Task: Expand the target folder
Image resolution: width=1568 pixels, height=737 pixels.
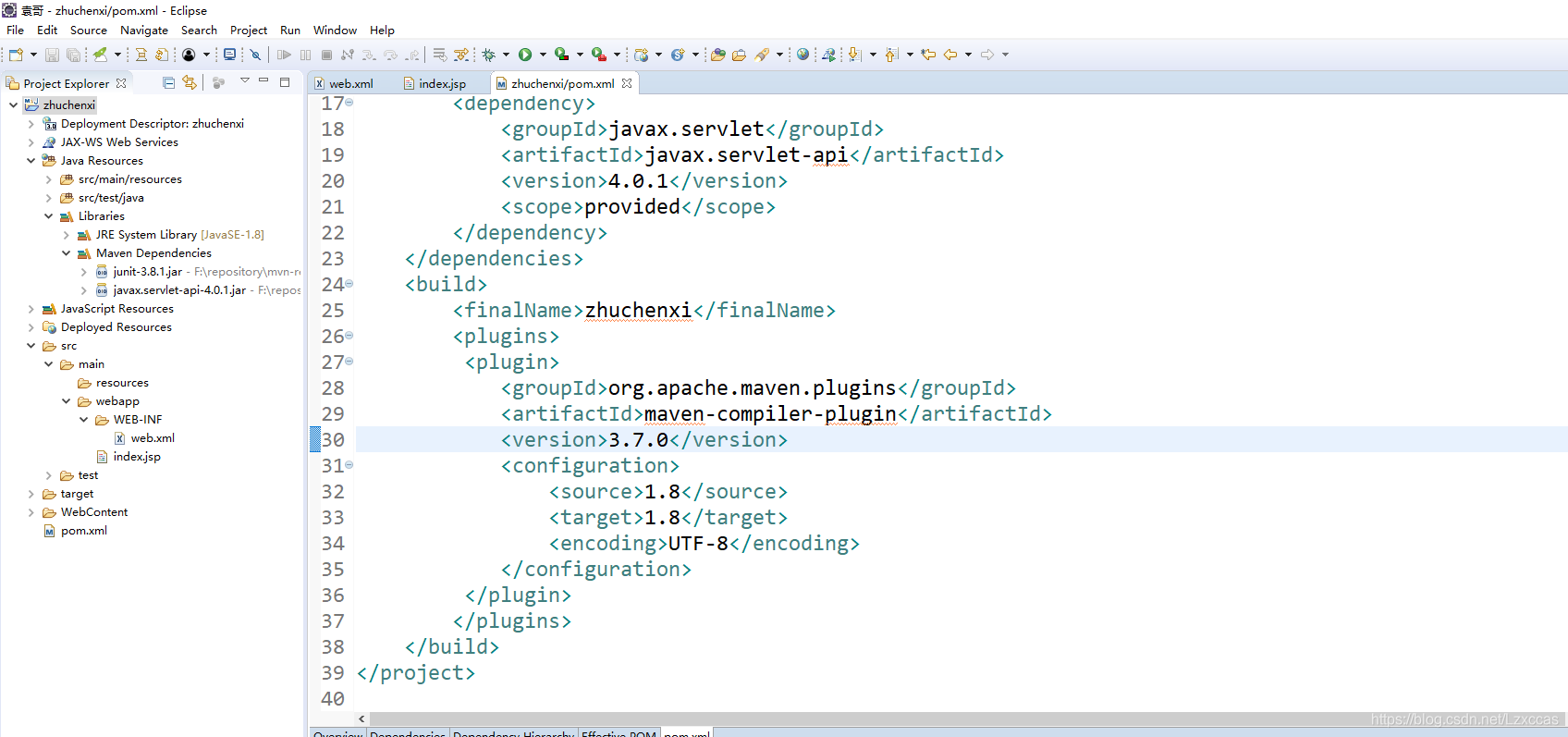Action: point(31,494)
